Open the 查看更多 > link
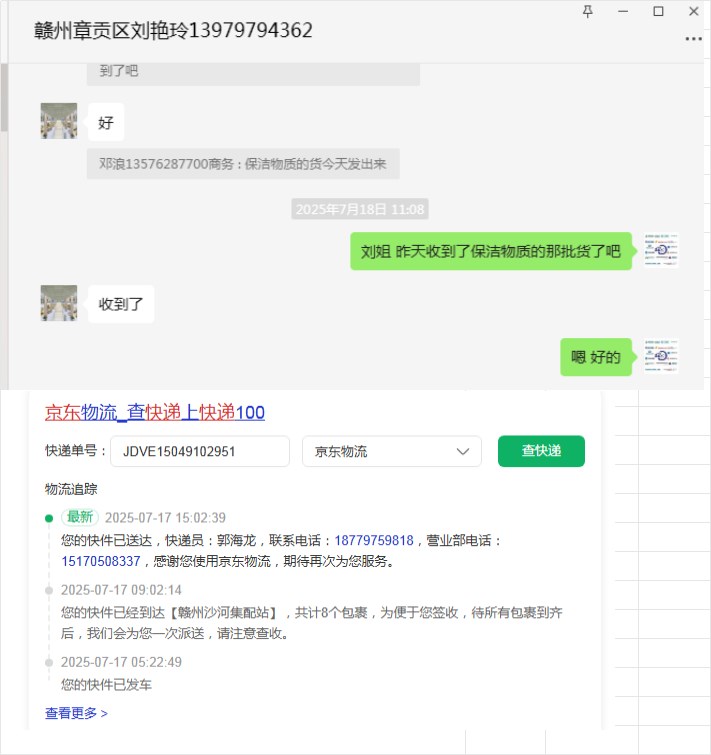The height and width of the screenshot is (755, 711). [76, 713]
